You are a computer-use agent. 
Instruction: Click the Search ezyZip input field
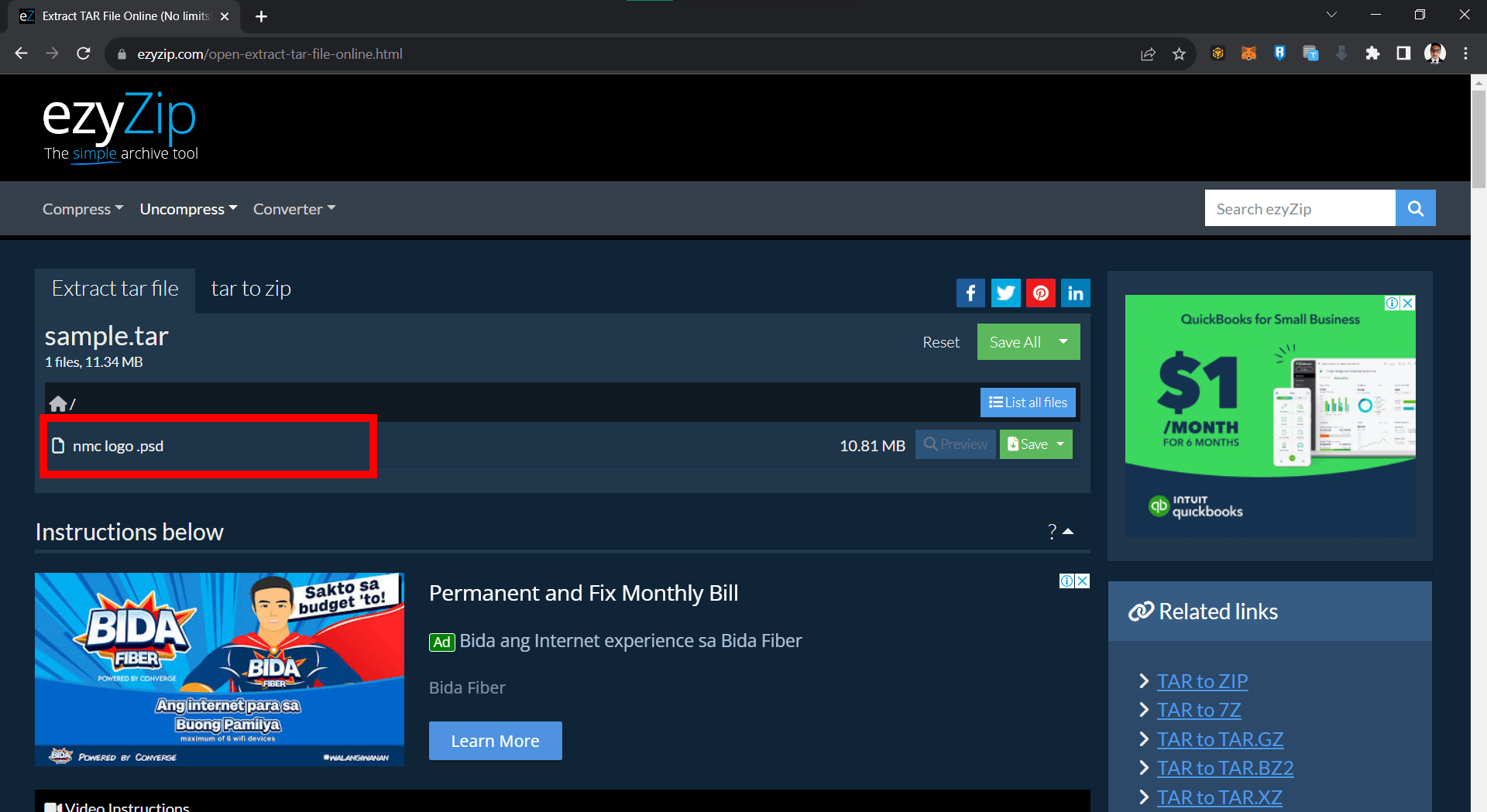[x=1300, y=207]
